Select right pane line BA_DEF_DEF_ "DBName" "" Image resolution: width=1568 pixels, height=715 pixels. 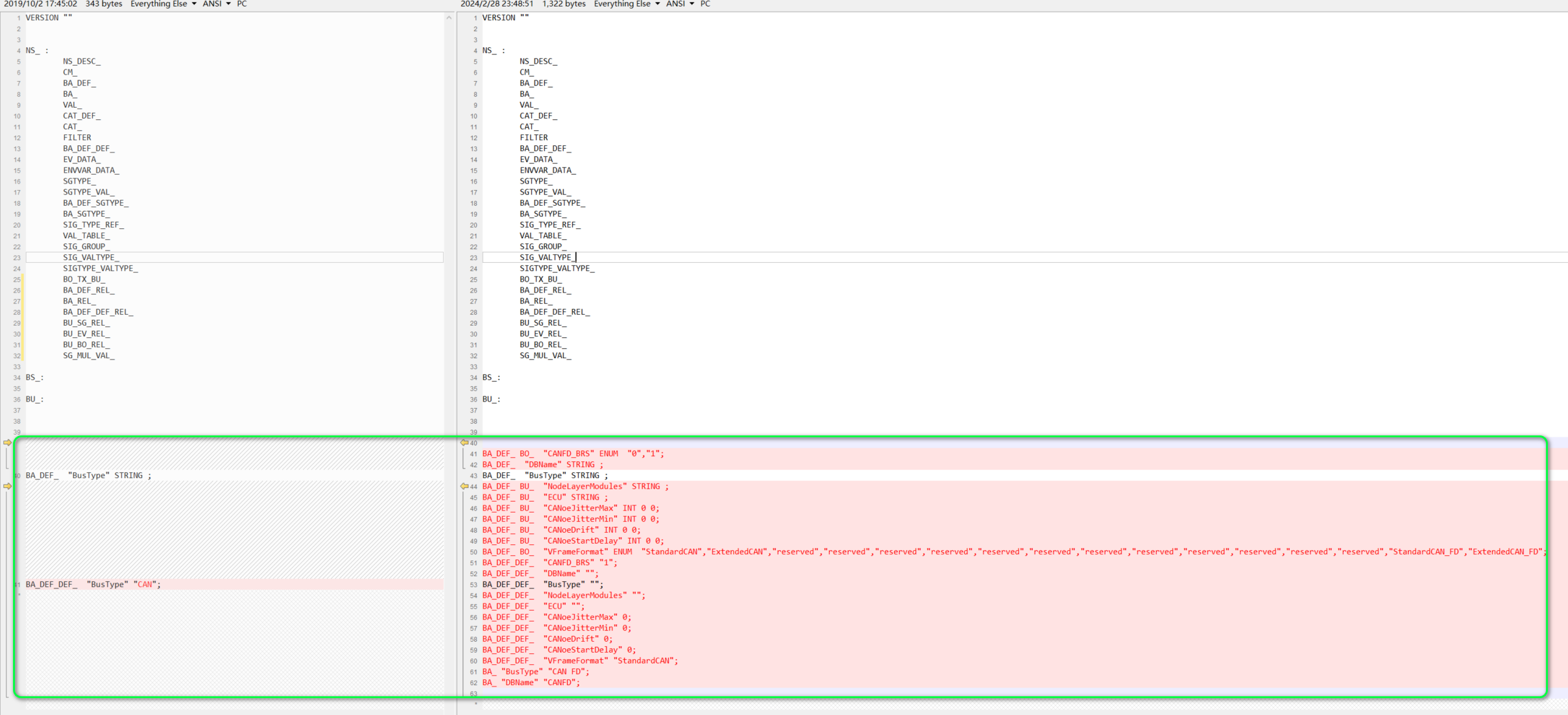540,574
